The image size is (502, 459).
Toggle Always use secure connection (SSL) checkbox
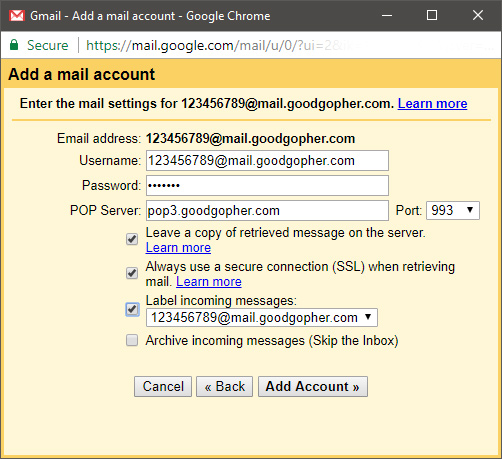(x=132, y=273)
